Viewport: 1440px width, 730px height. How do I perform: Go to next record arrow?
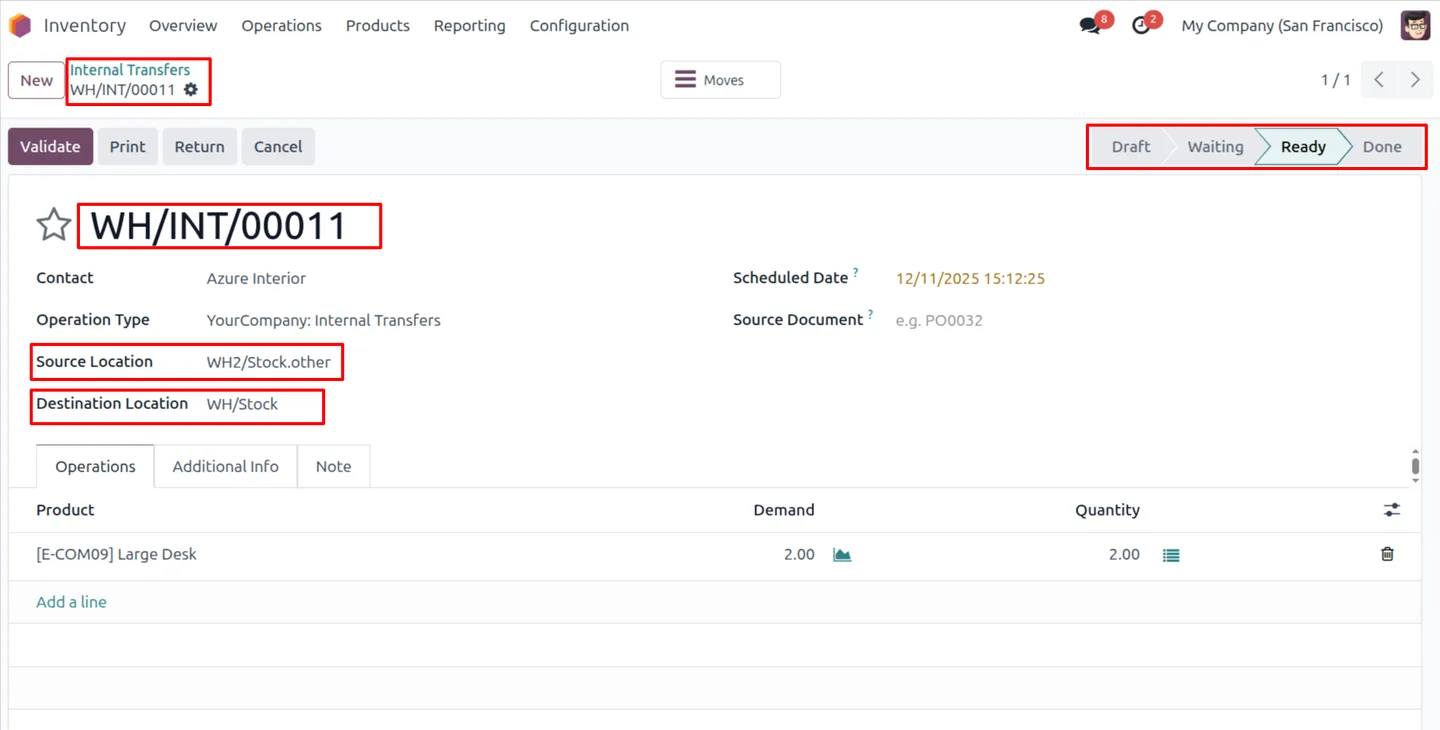click(1415, 80)
